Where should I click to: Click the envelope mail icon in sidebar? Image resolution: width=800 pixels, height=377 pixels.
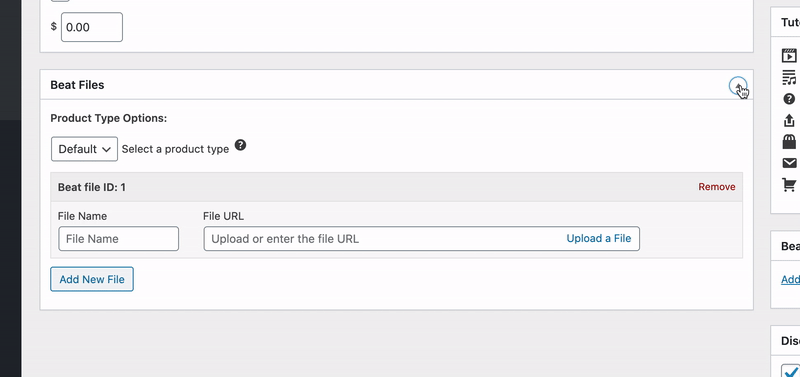pos(789,163)
